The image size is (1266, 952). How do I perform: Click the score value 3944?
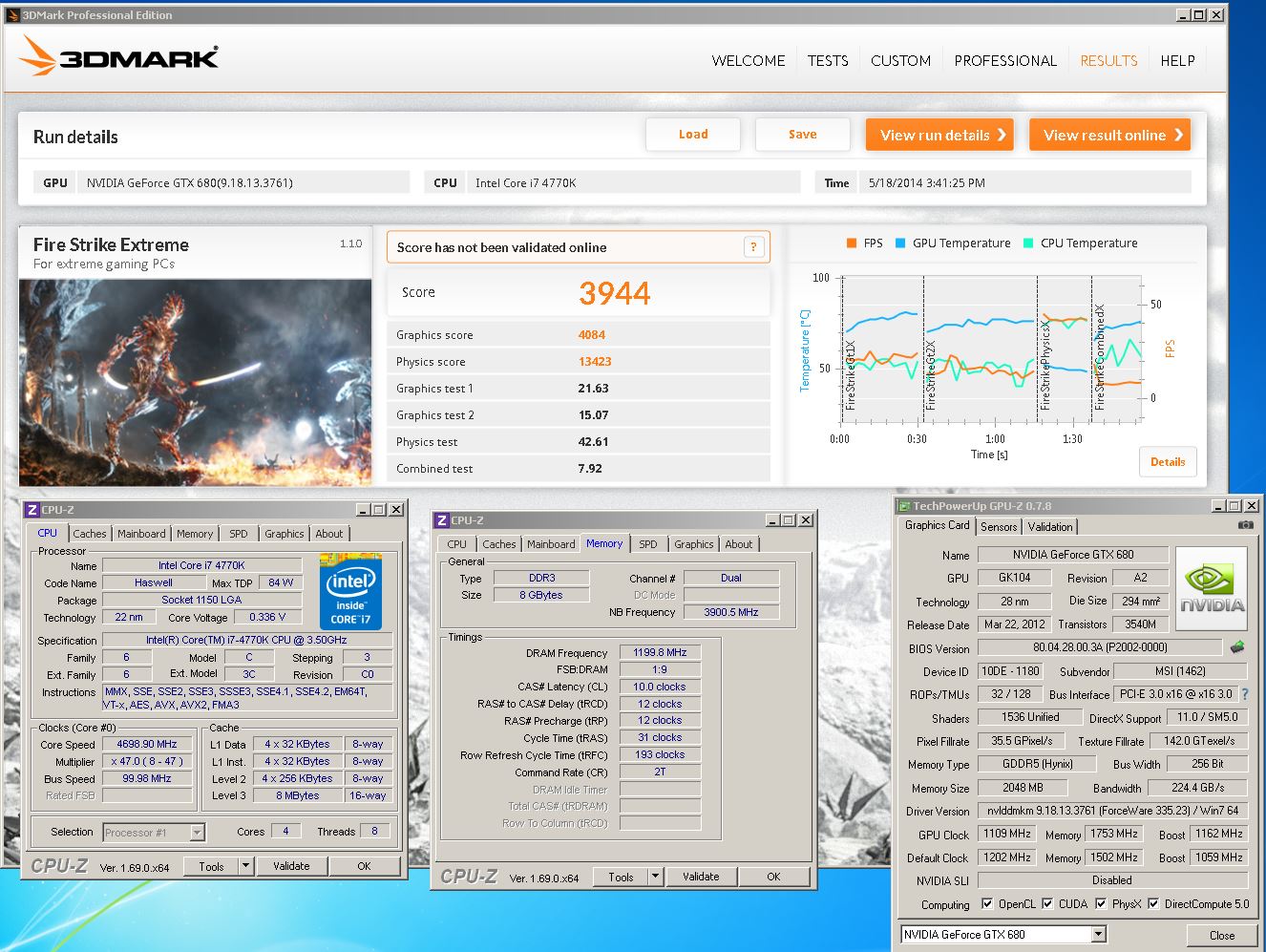coord(614,293)
